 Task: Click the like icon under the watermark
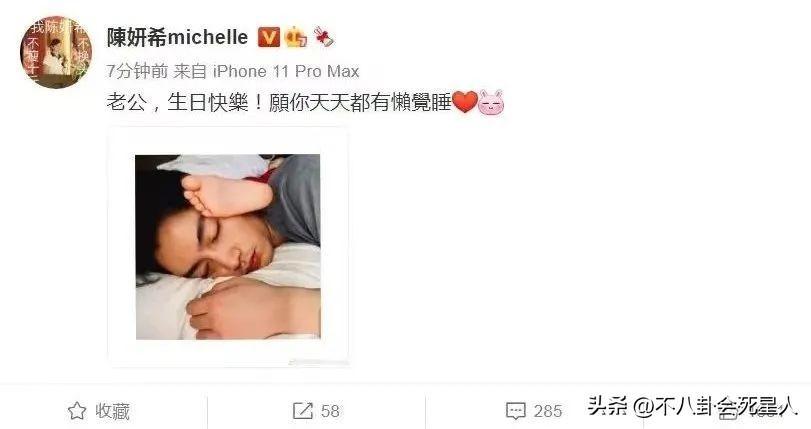[x=729, y=411]
